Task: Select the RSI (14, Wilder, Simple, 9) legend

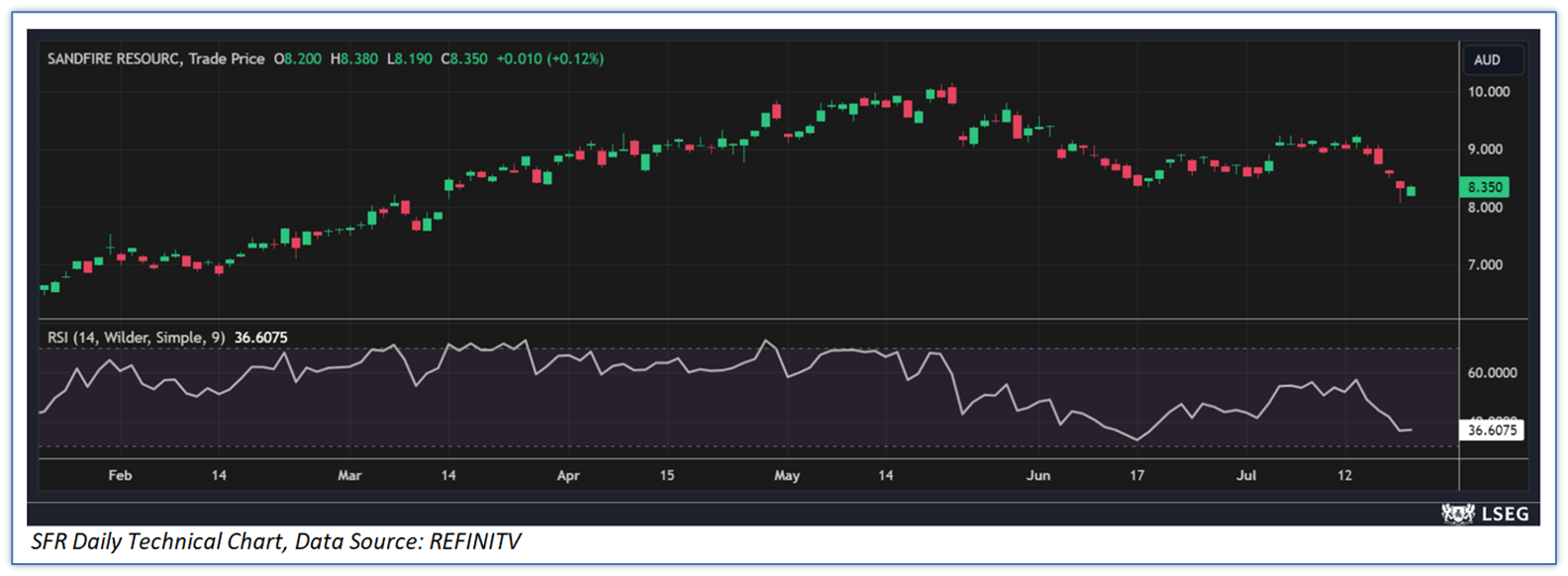Action: click(x=137, y=337)
